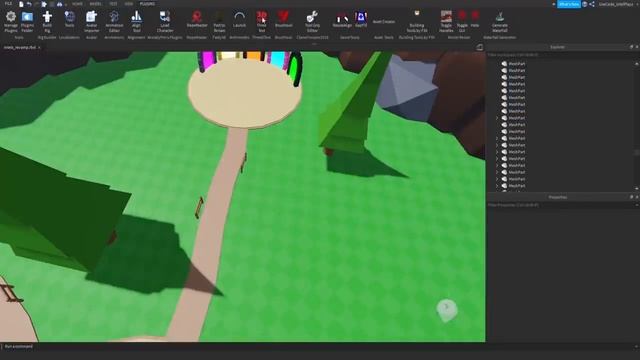
Task: Close the minis_revamp.rbxl tab
Action: [x=39, y=48]
